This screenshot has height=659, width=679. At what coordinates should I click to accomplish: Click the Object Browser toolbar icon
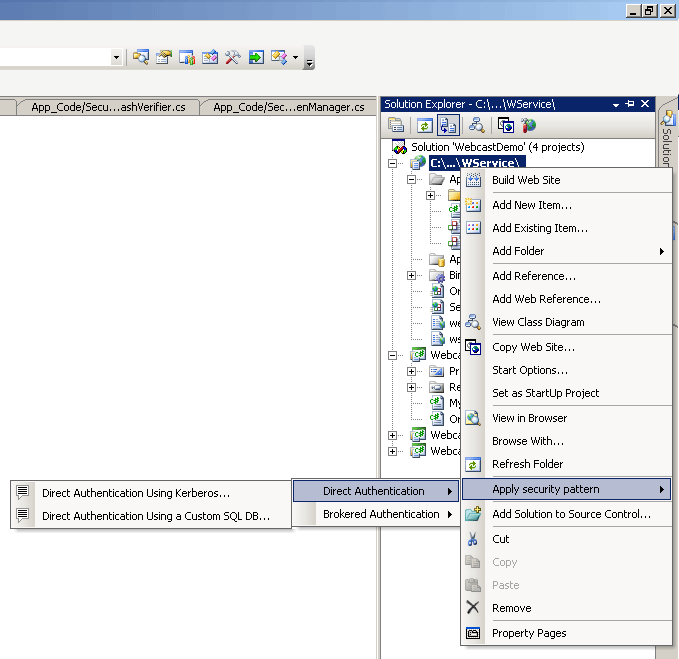(x=187, y=57)
